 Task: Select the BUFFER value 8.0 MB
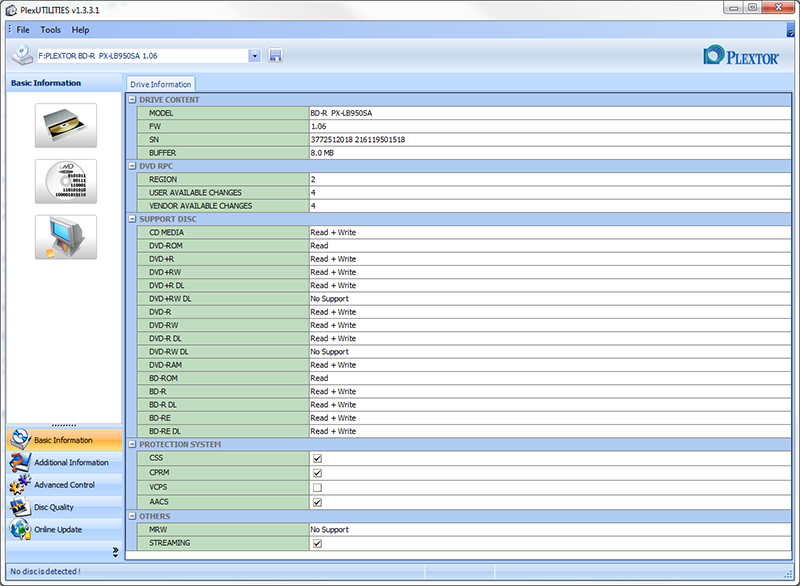click(322, 153)
